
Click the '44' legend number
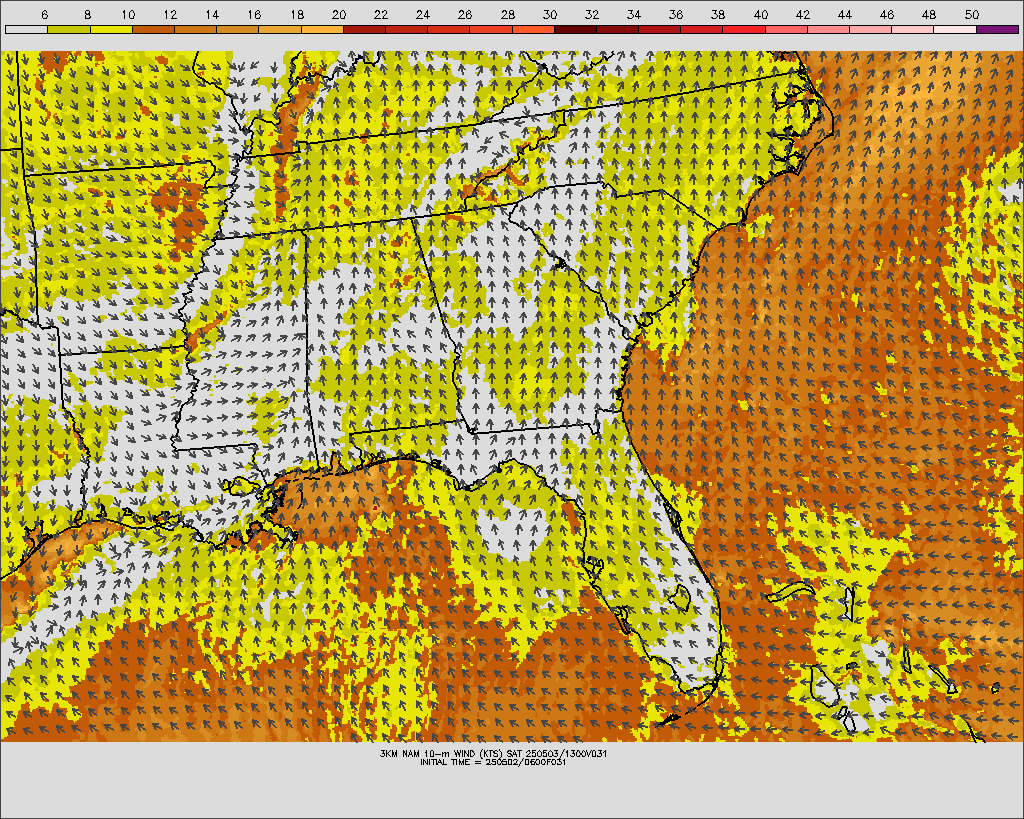(x=844, y=14)
